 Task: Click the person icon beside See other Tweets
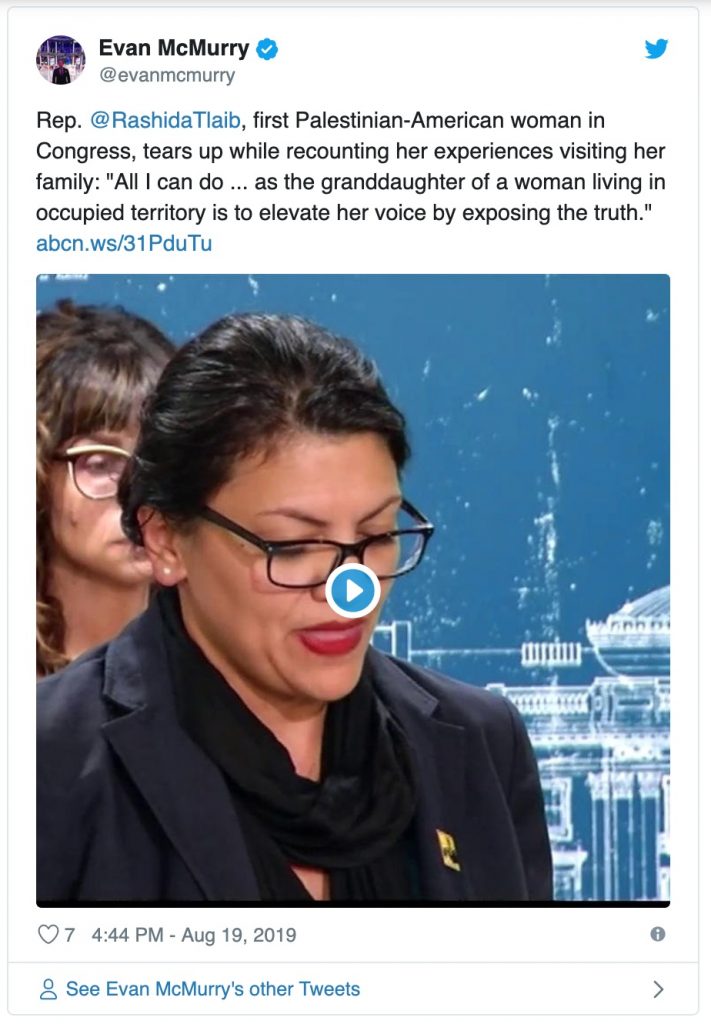pyautogui.click(x=48, y=989)
